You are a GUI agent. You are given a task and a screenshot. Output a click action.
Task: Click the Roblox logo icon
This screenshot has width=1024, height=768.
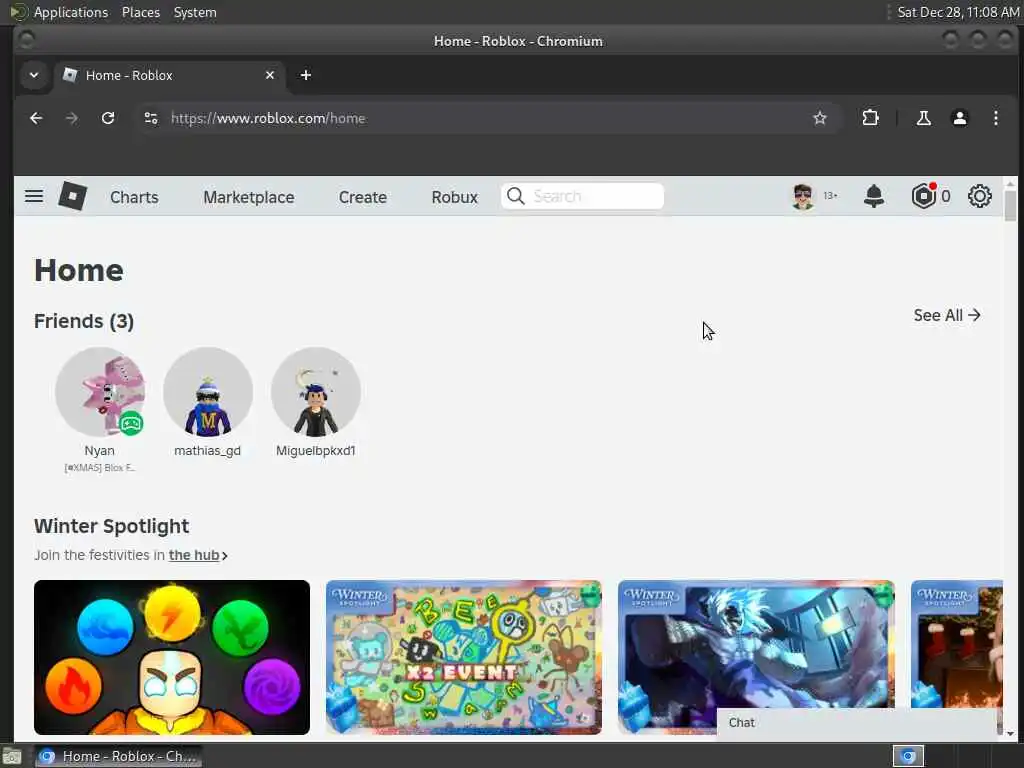(x=72, y=196)
